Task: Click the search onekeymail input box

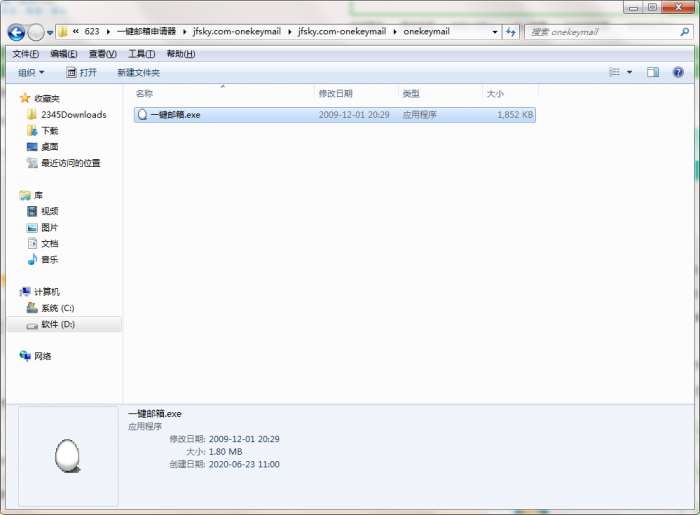Action: click(603, 32)
